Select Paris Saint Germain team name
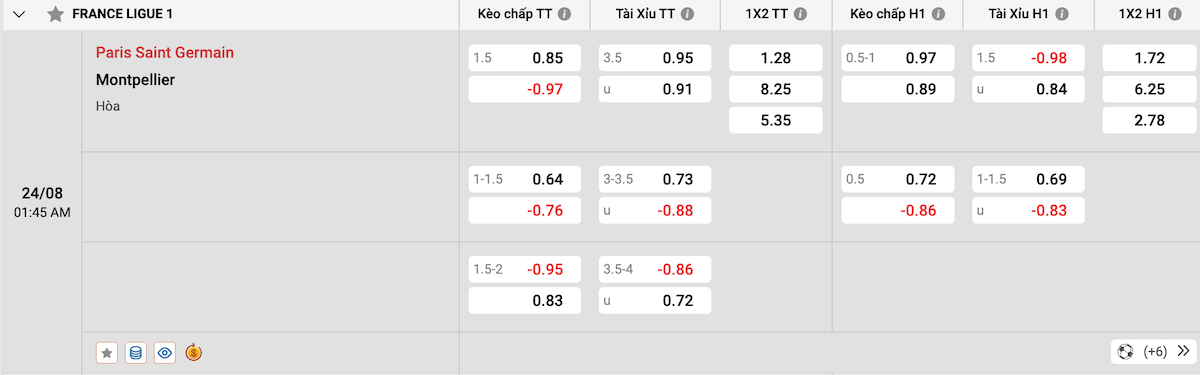The image size is (1200, 375). coord(165,52)
